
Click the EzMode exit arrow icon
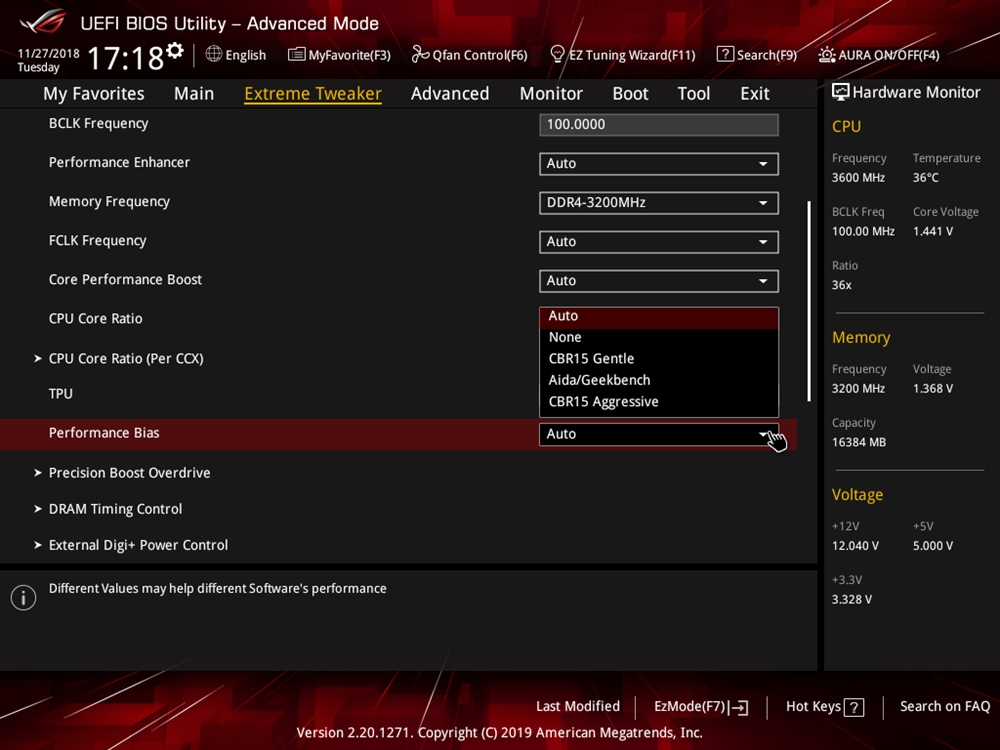coord(739,707)
